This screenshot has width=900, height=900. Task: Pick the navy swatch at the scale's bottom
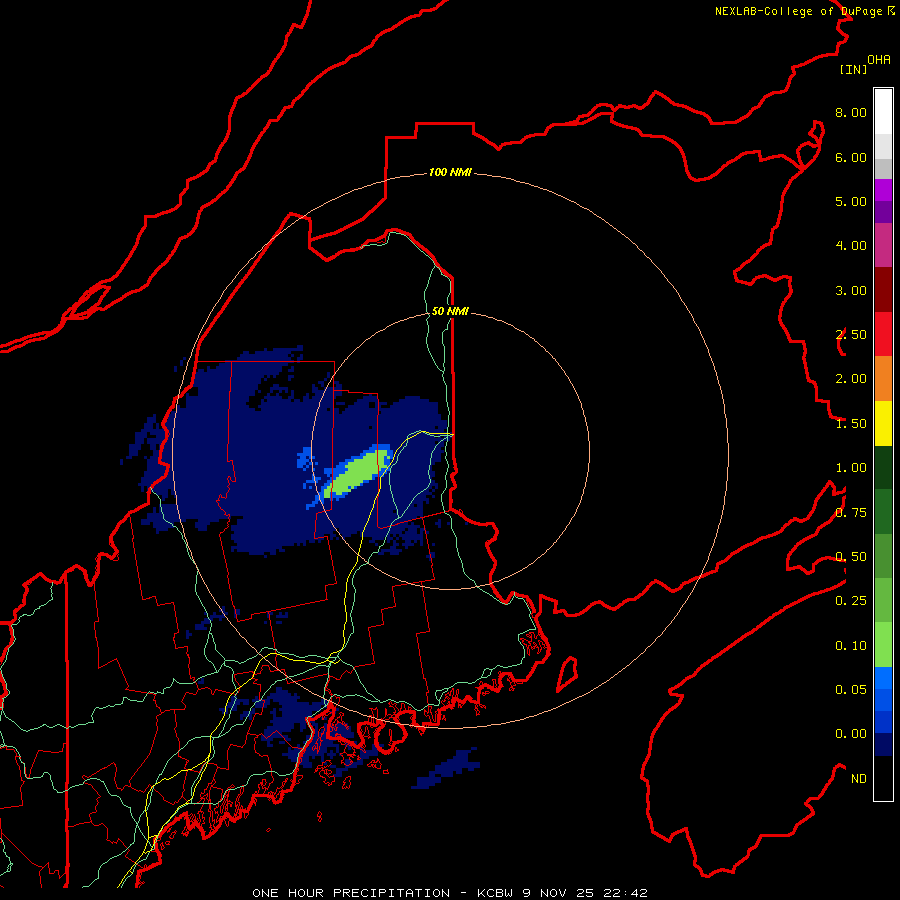click(883, 744)
